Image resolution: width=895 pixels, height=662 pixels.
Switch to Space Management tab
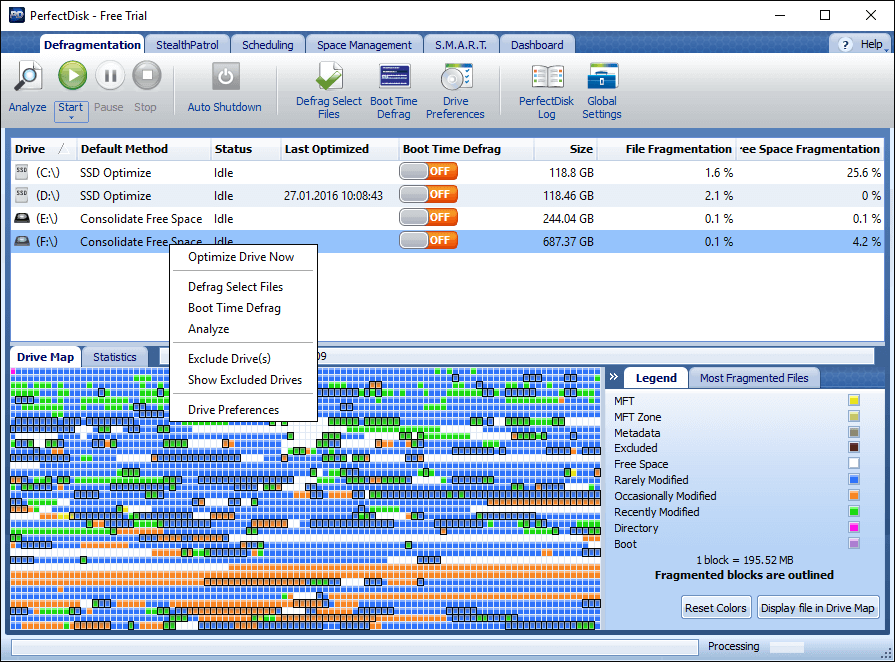[364, 45]
